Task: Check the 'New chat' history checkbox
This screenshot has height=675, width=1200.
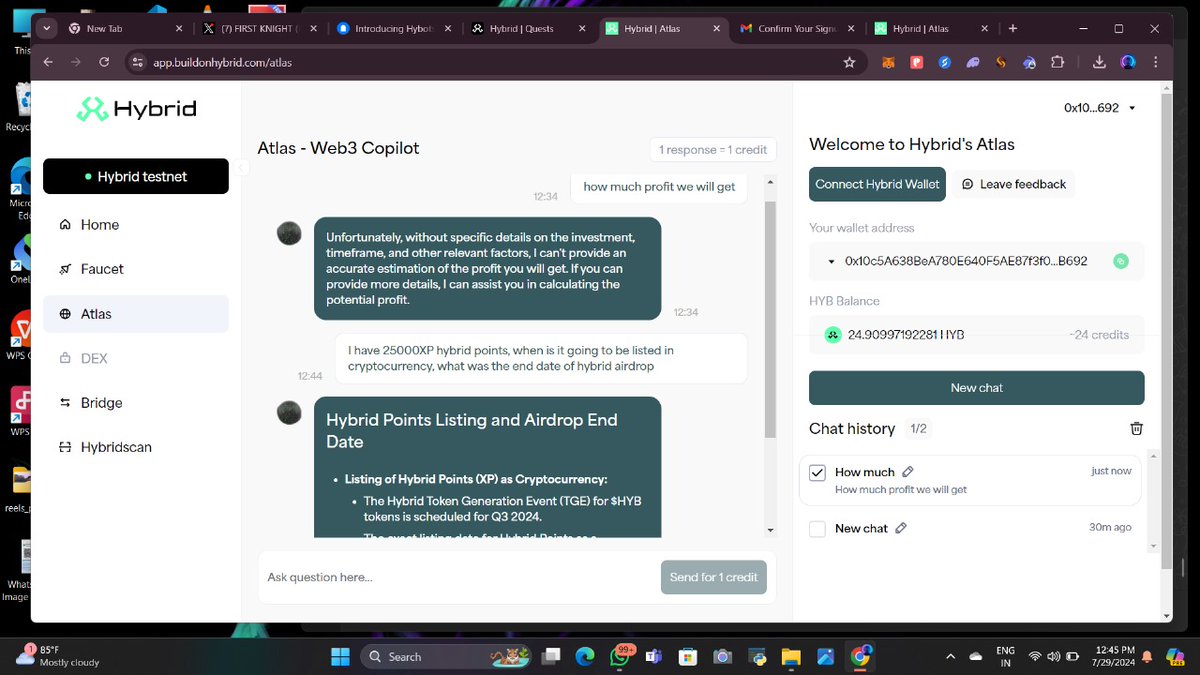Action: coord(817,529)
